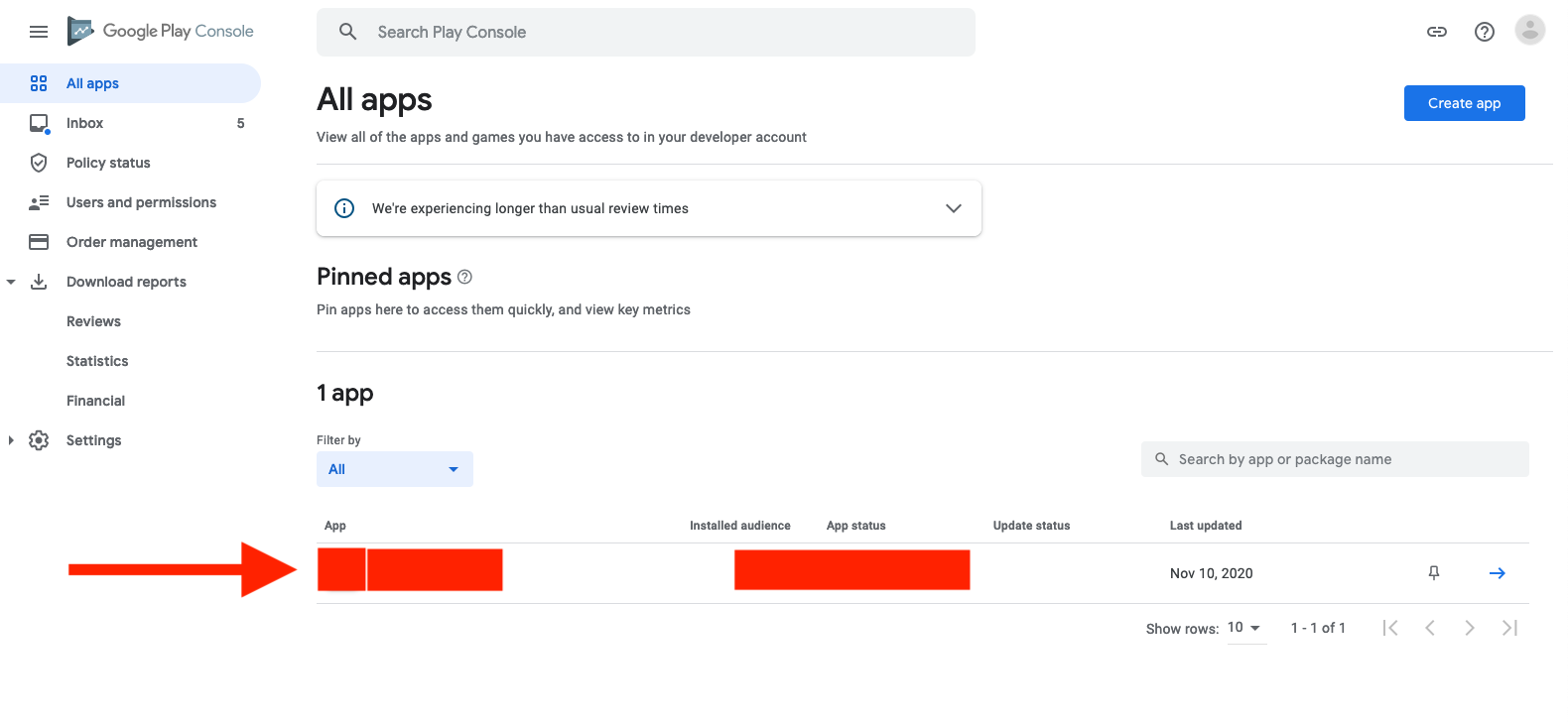
Task: Go to the last page of results
Action: pyautogui.click(x=1509, y=628)
